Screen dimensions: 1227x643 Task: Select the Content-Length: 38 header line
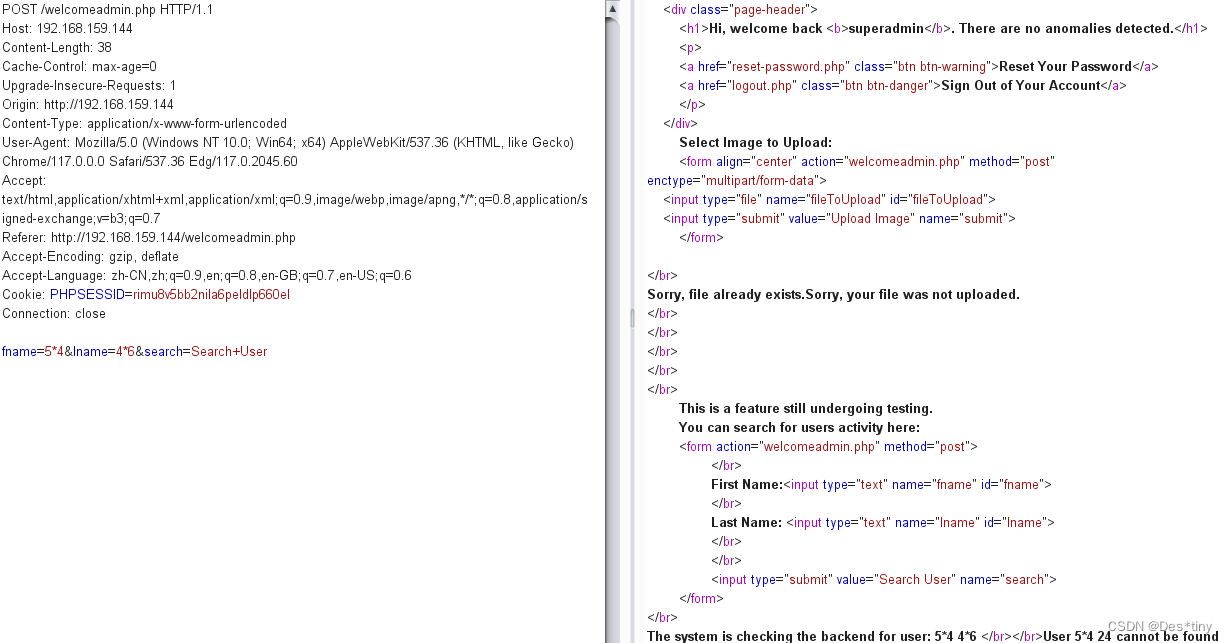57,48
